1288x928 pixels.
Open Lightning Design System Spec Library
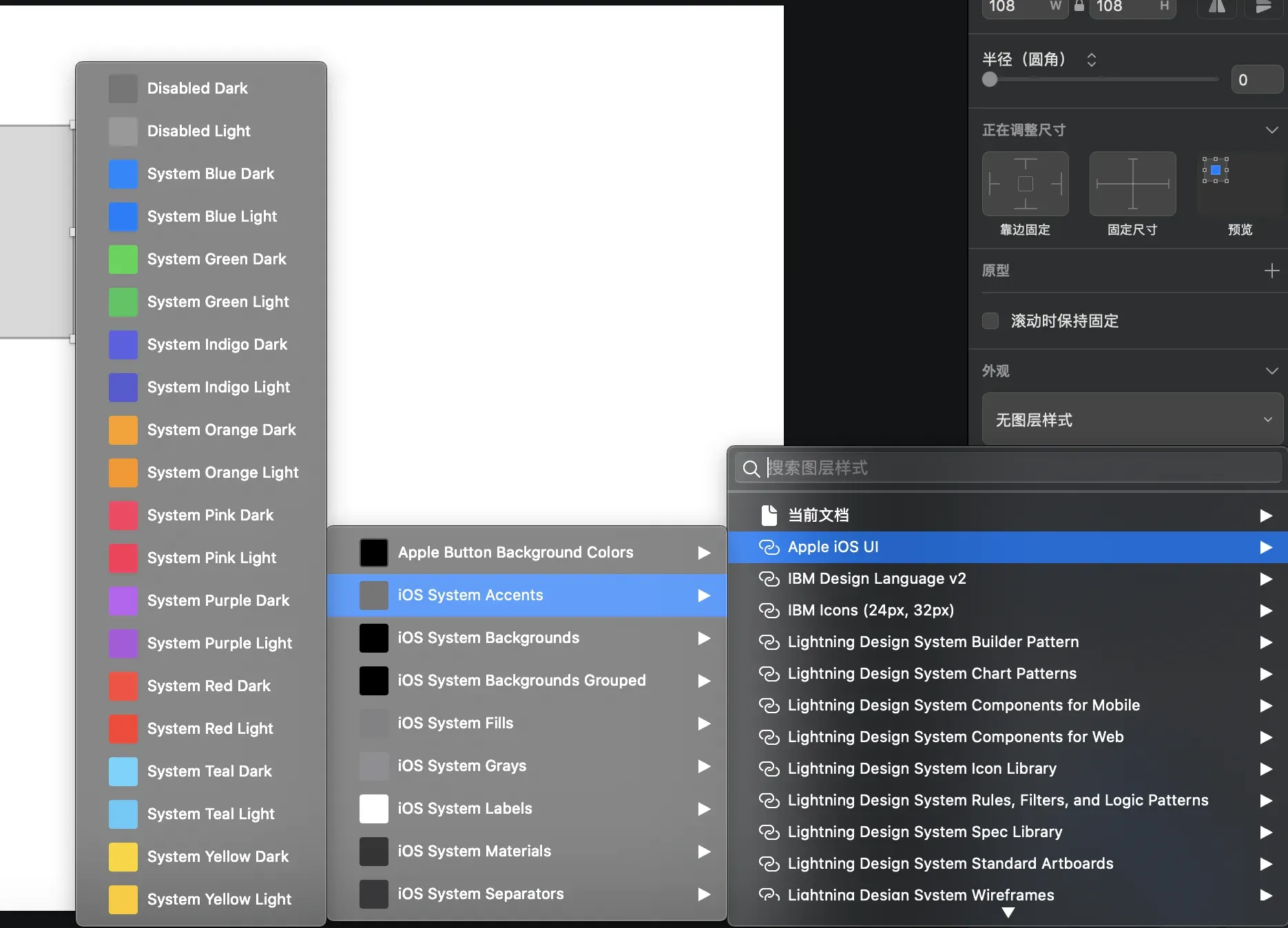click(1008, 832)
